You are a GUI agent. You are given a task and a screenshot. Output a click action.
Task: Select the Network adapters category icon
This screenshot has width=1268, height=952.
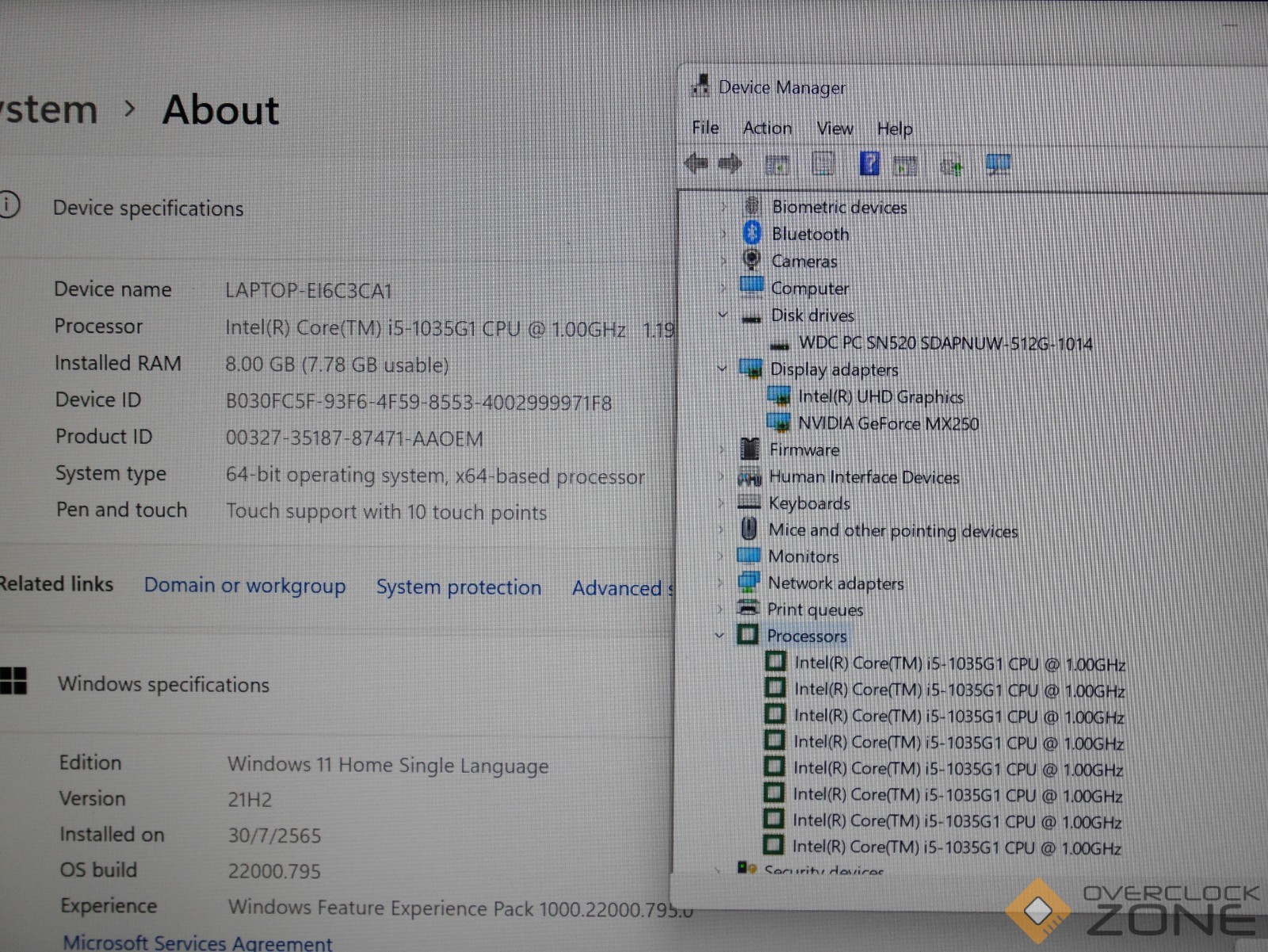coord(748,582)
